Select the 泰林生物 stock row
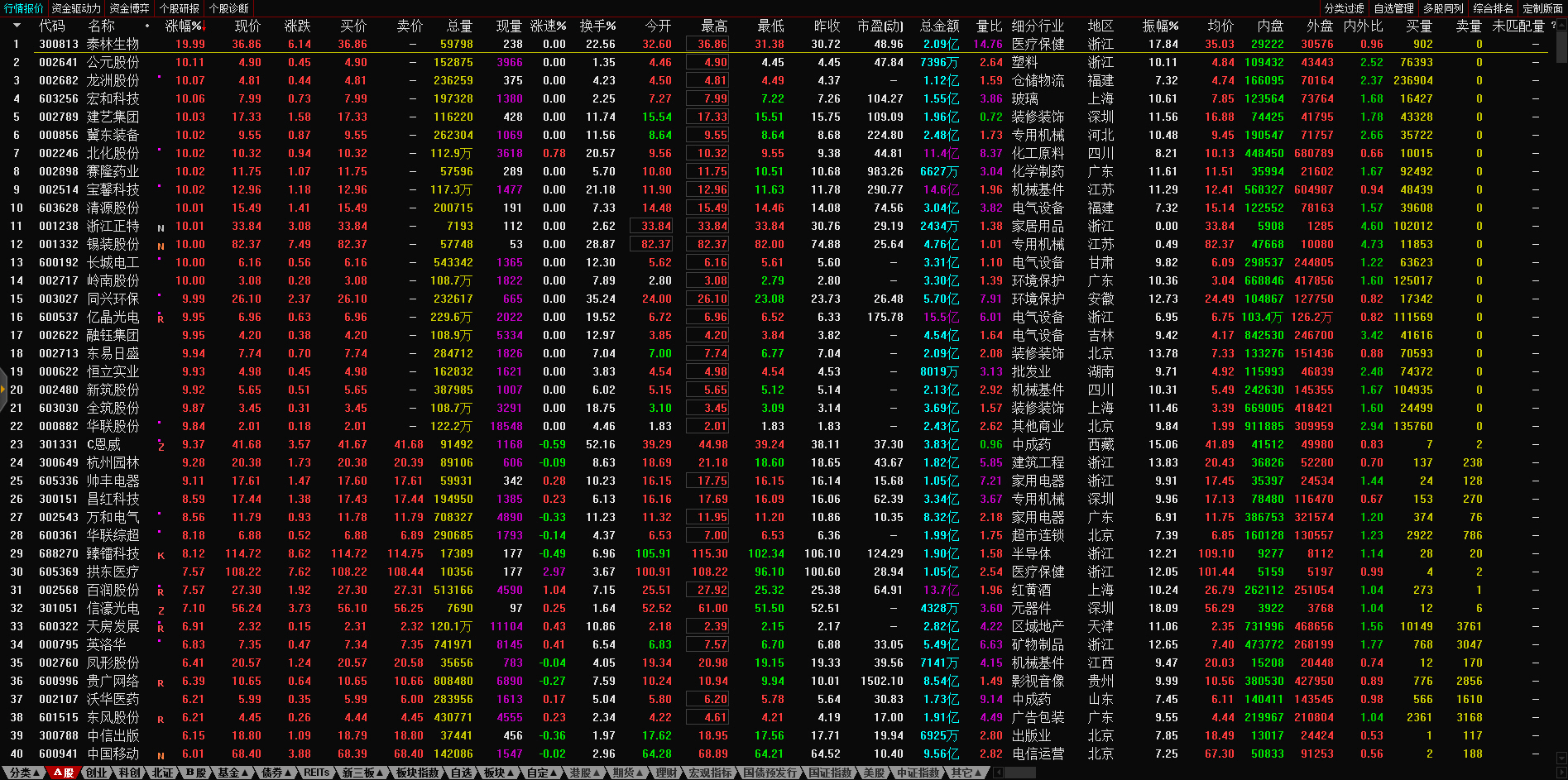Viewport: 1568px width, 780px height. click(113, 44)
